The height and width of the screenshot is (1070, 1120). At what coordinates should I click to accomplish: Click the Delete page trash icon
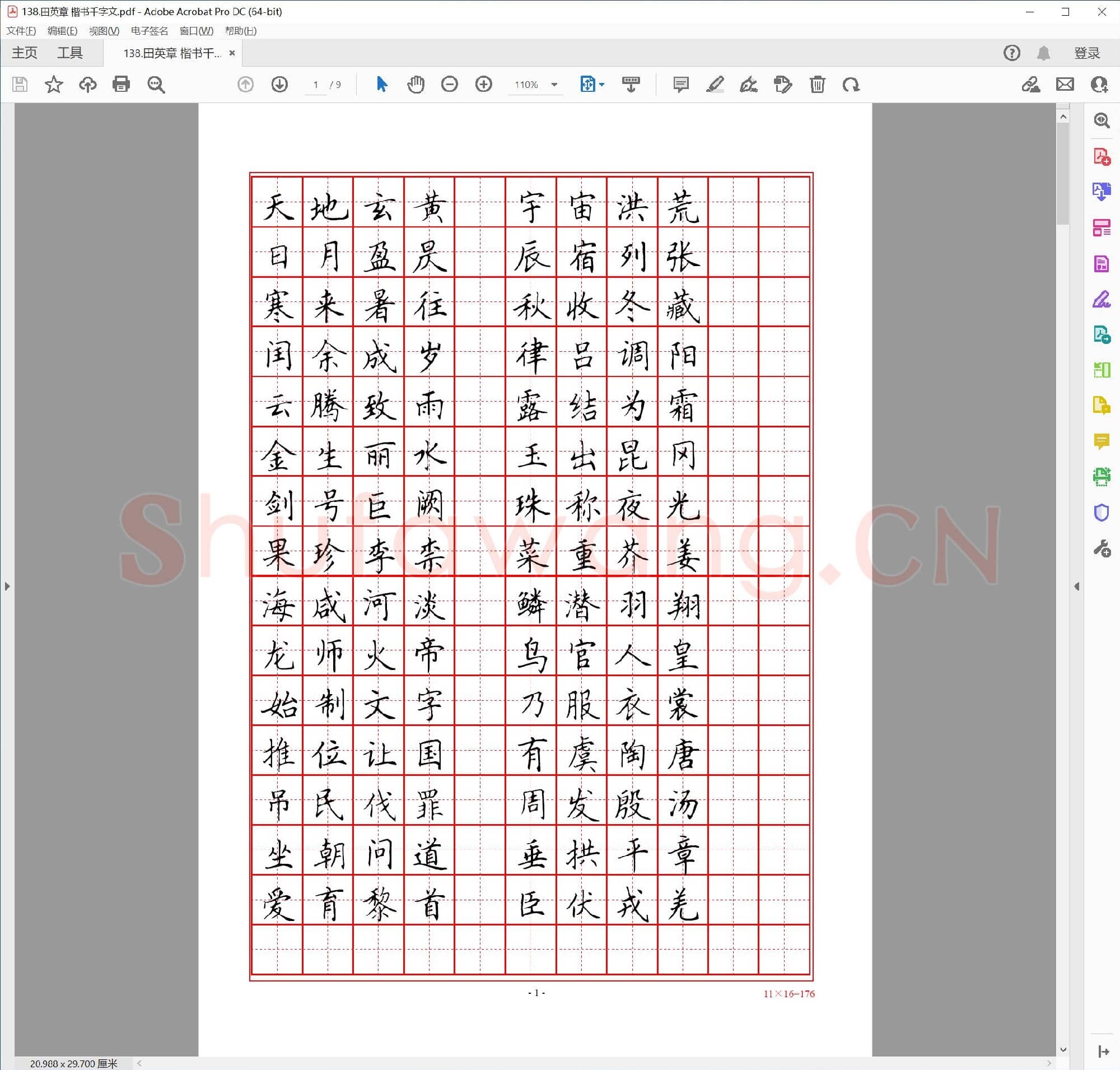pyautogui.click(x=816, y=85)
